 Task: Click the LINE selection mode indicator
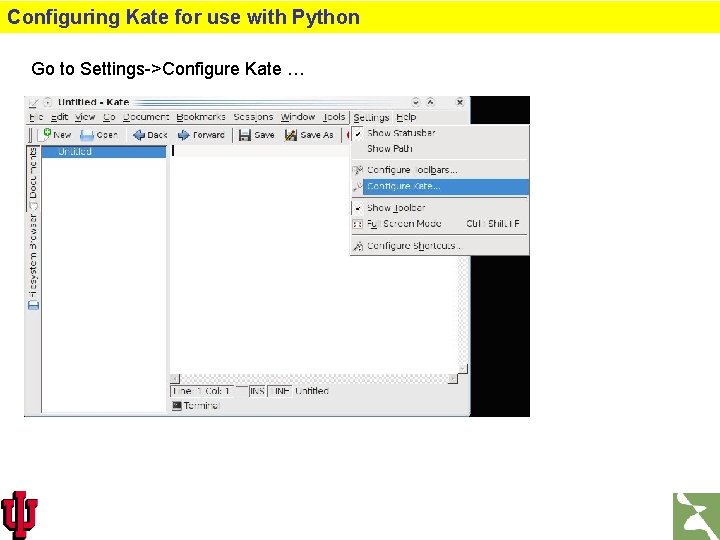pyautogui.click(x=280, y=391)
